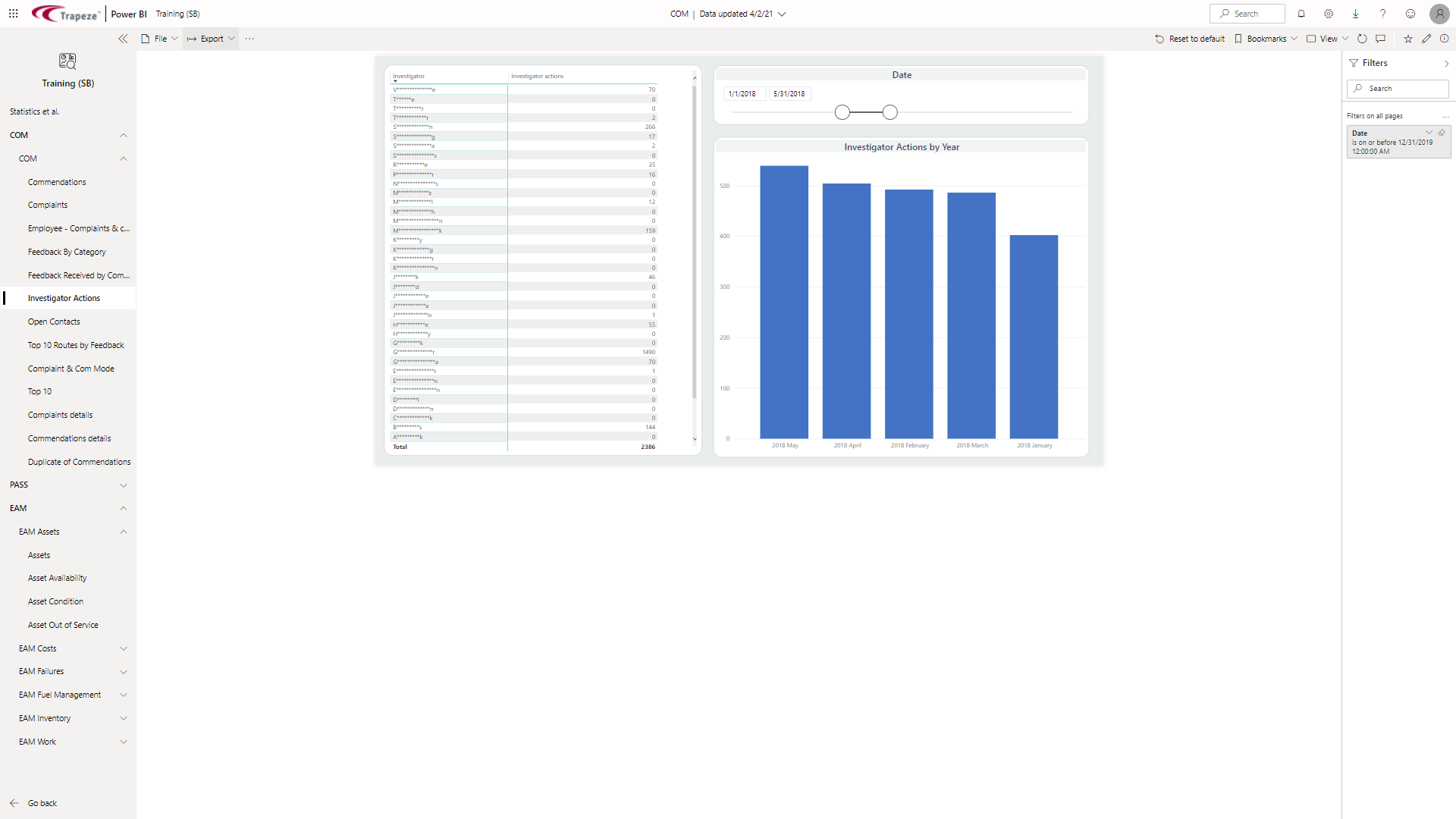Clear the Date filter using the eraser icon
1456x819 pixels.
pos(1443,132)
